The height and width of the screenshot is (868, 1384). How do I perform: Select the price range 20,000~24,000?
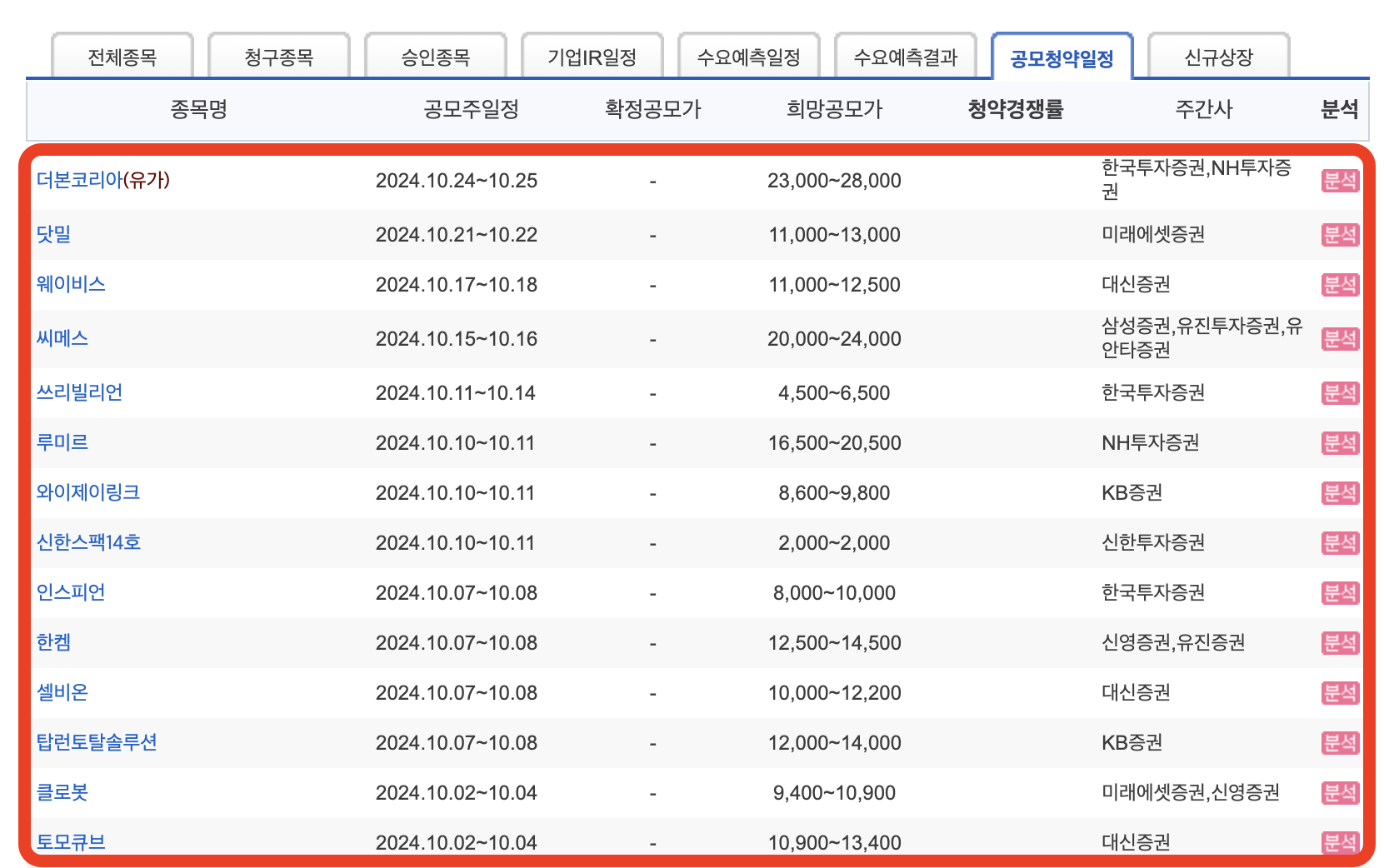click(834, 339)
